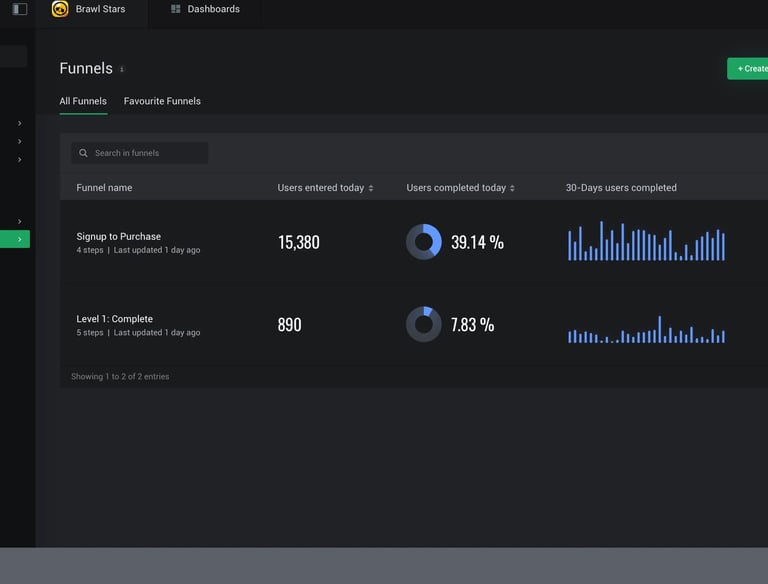Click the Dashboards grid icon
The width and height of the screenshot is (768, 584).
click(175, 9)
